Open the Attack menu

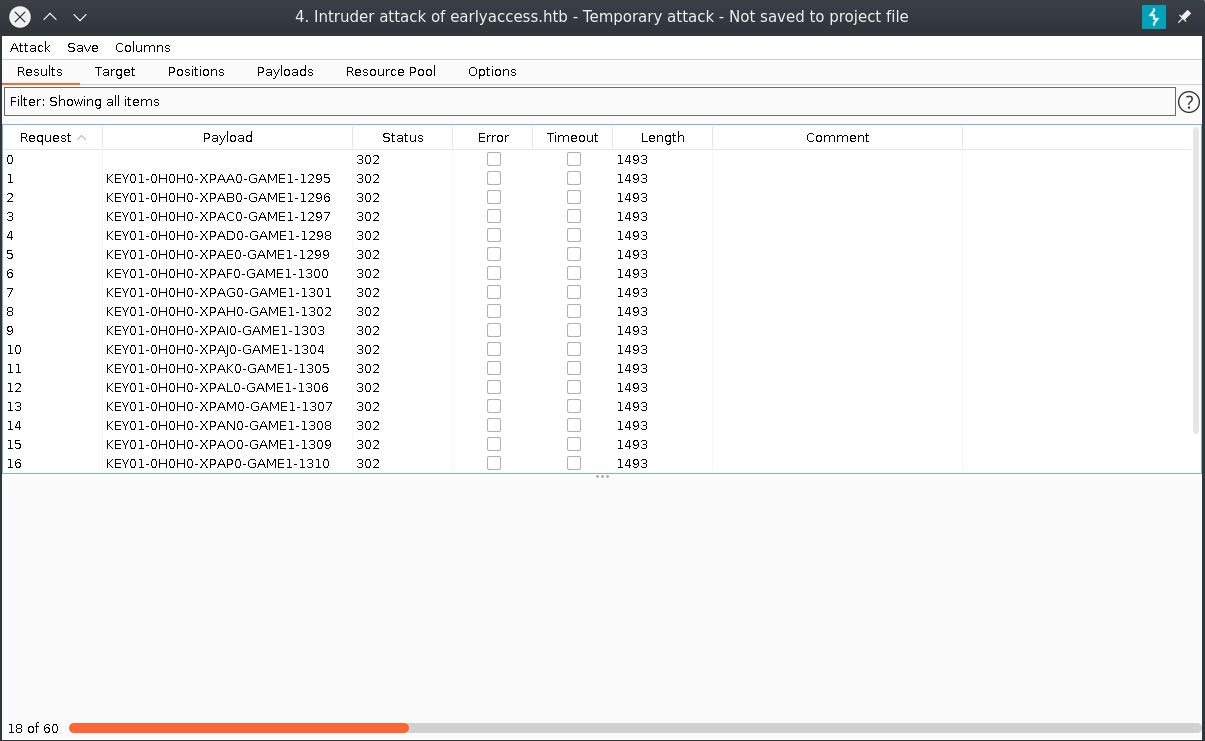pyautogui.click(x=30, y=47)
